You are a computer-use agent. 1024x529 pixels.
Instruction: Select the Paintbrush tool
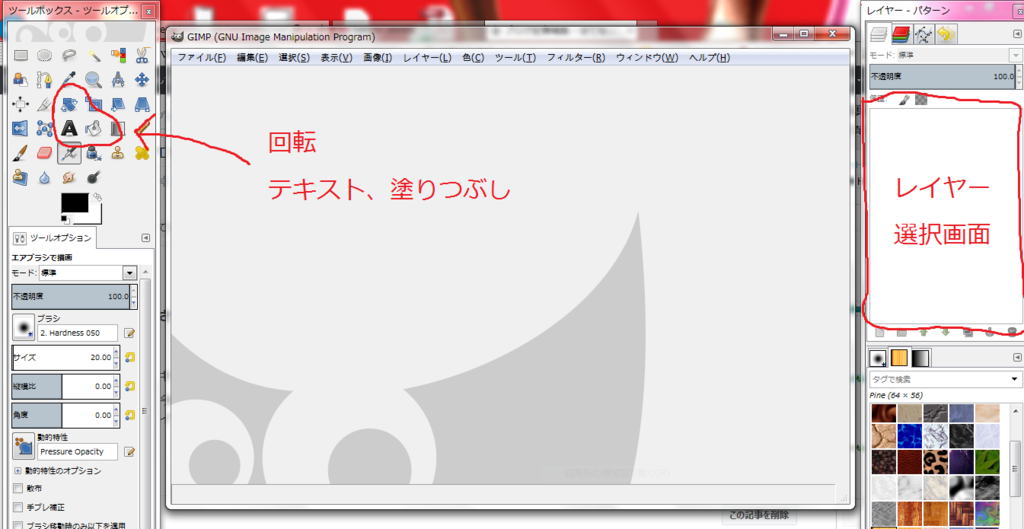[x=20, y=152]
